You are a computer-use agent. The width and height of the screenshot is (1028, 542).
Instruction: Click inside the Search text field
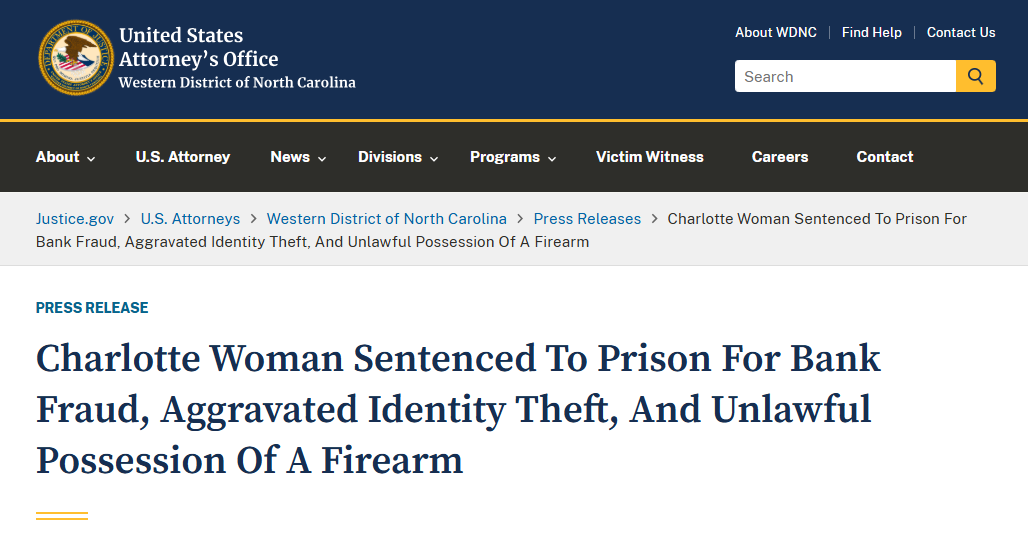tap(845, 76)
